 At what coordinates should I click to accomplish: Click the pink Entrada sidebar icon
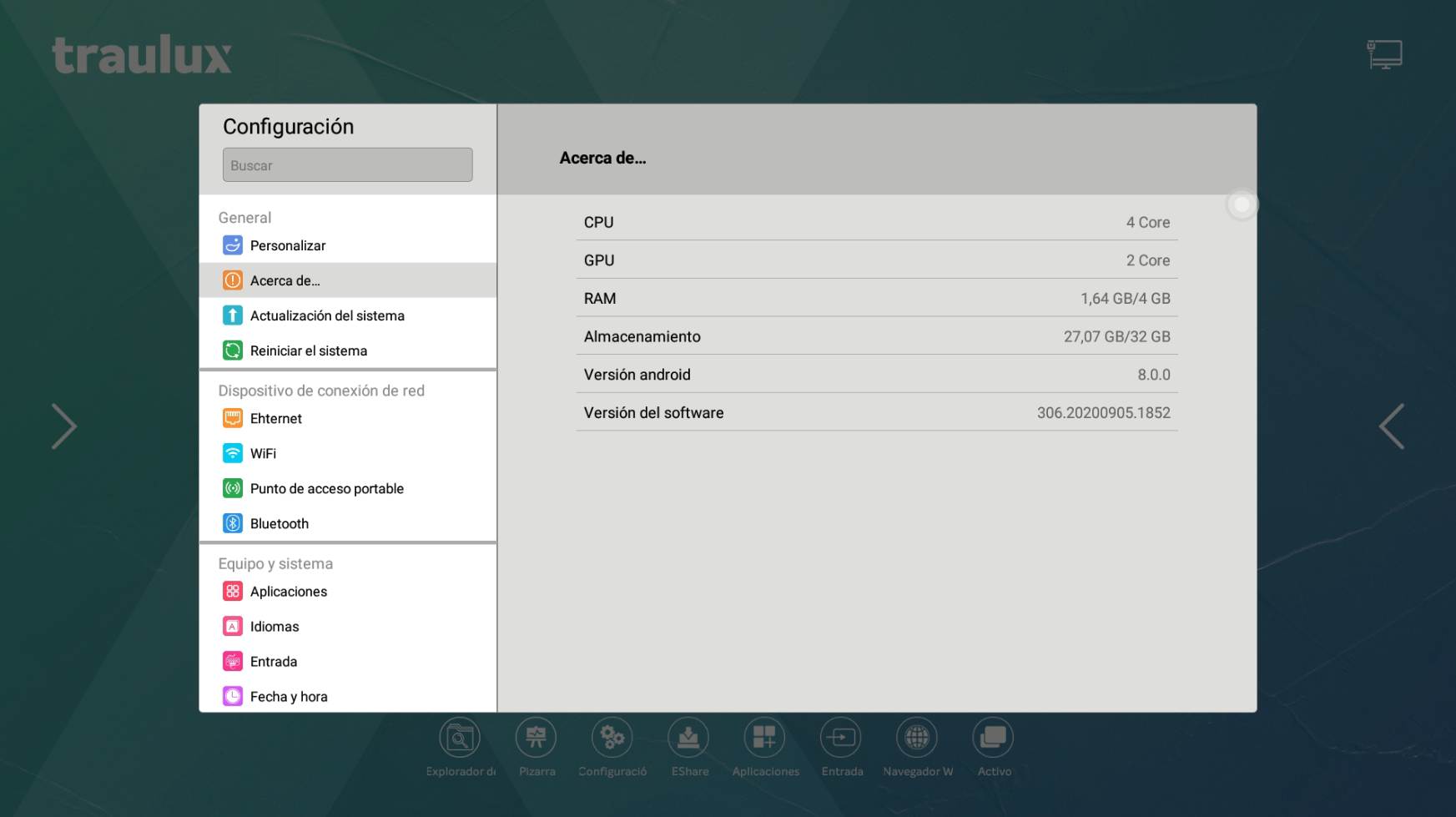pyautogui.click(x=233, y=662)
